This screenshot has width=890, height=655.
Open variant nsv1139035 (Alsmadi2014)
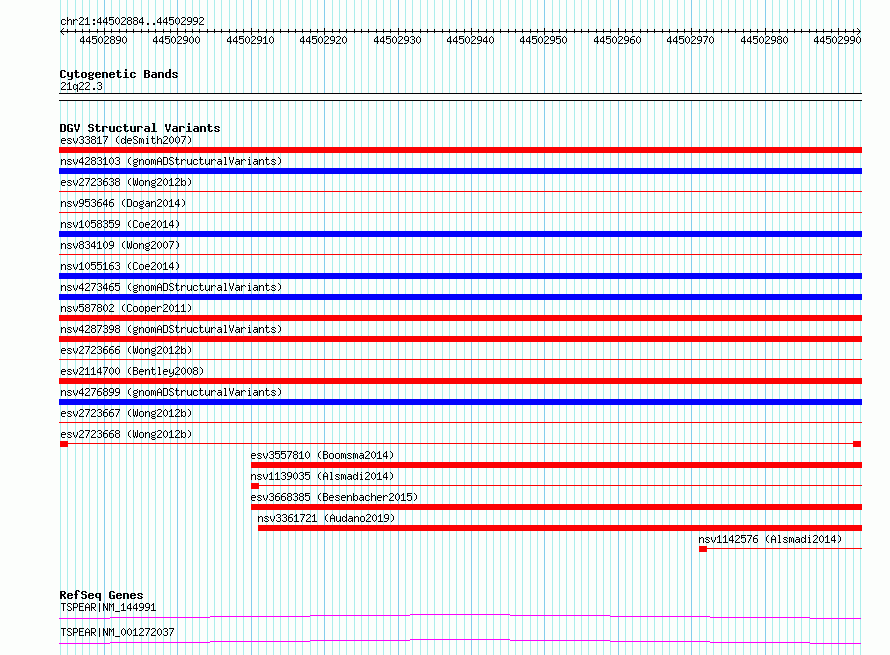point(322,476)
